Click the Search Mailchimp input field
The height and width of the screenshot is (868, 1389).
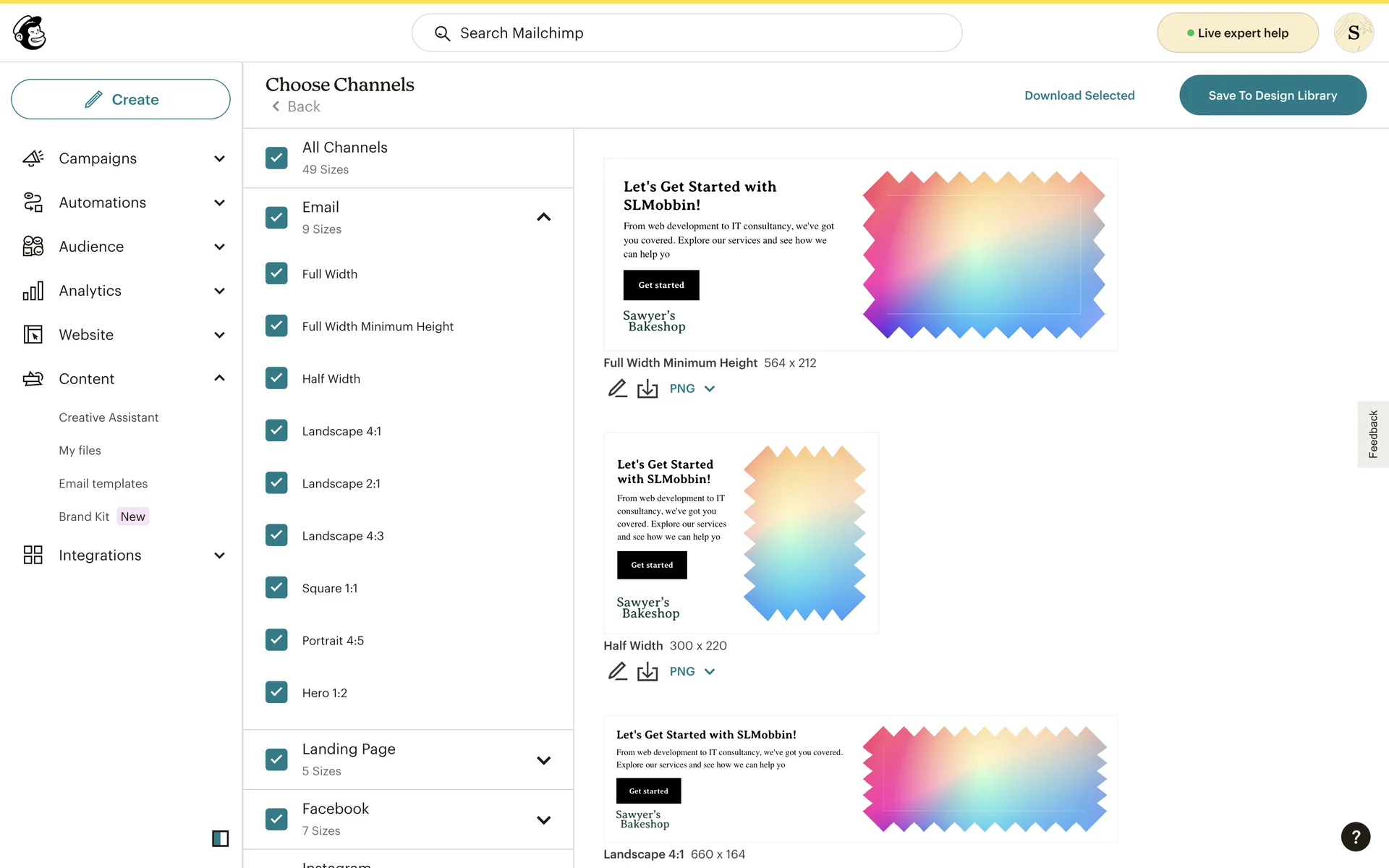click(687, 33)
